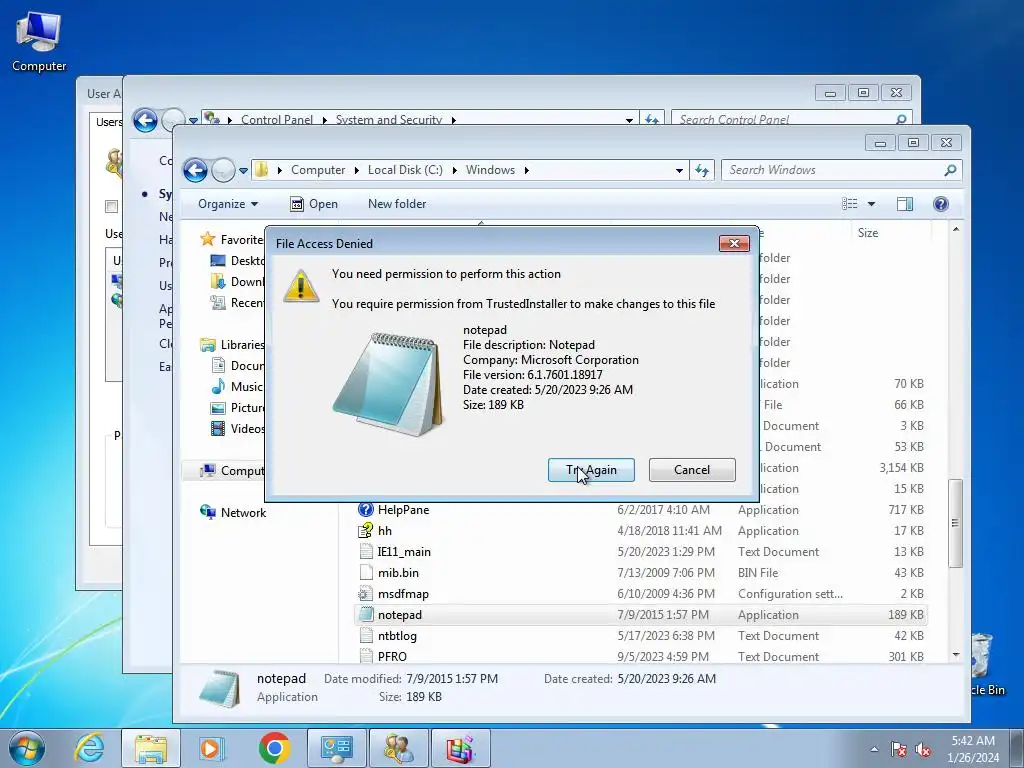Image resolution: width=1024 pixels, height=768 pixels.
Task: Switch to User Accounts taskbar button
Action: point(398,748)
